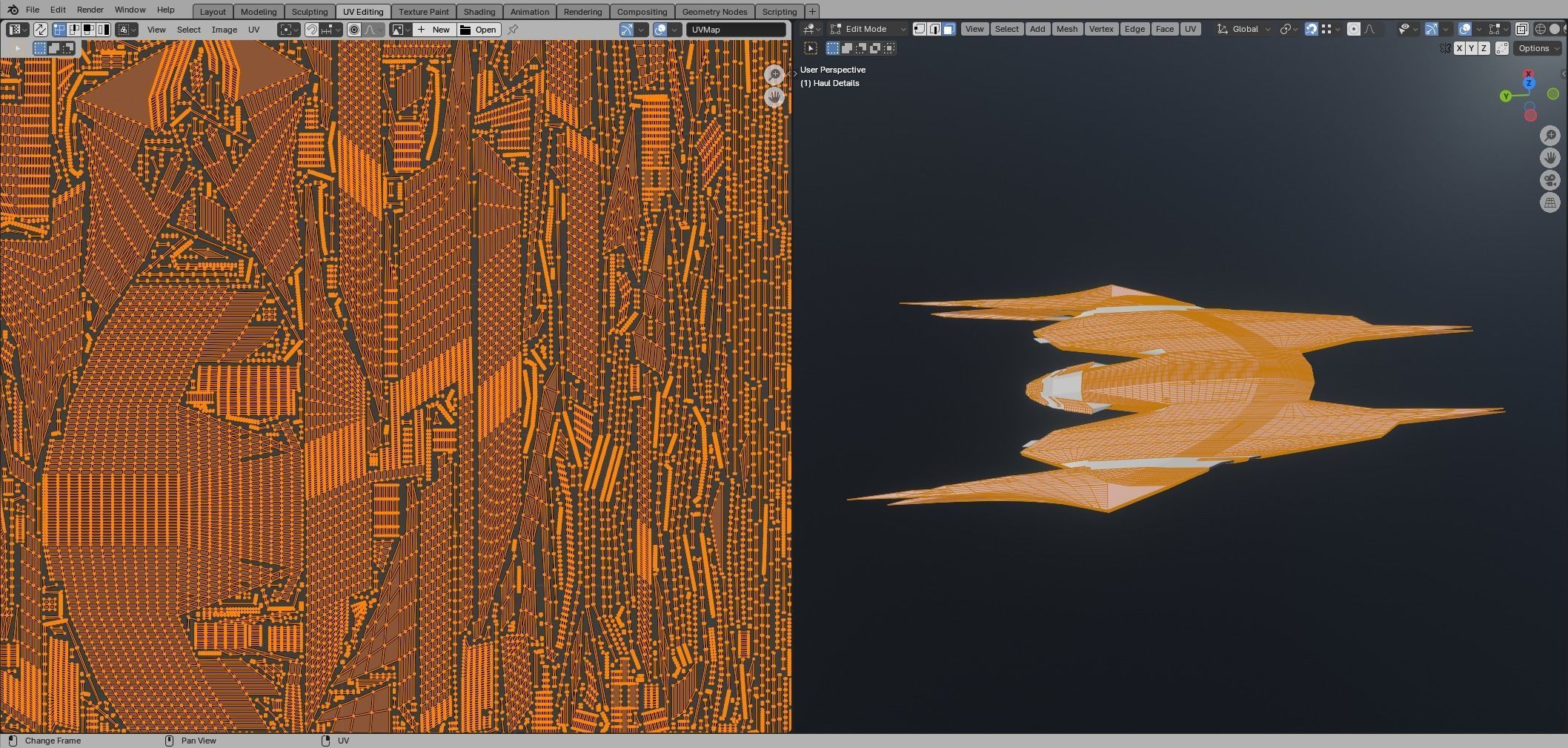Open Image menu in UV editor
The width and height of the screenshot is (1568, 748).
pos(225,30)
